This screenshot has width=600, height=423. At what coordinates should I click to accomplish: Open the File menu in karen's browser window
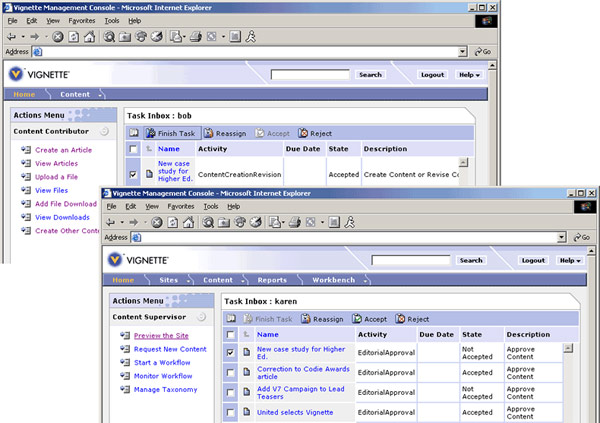(111, 206)
